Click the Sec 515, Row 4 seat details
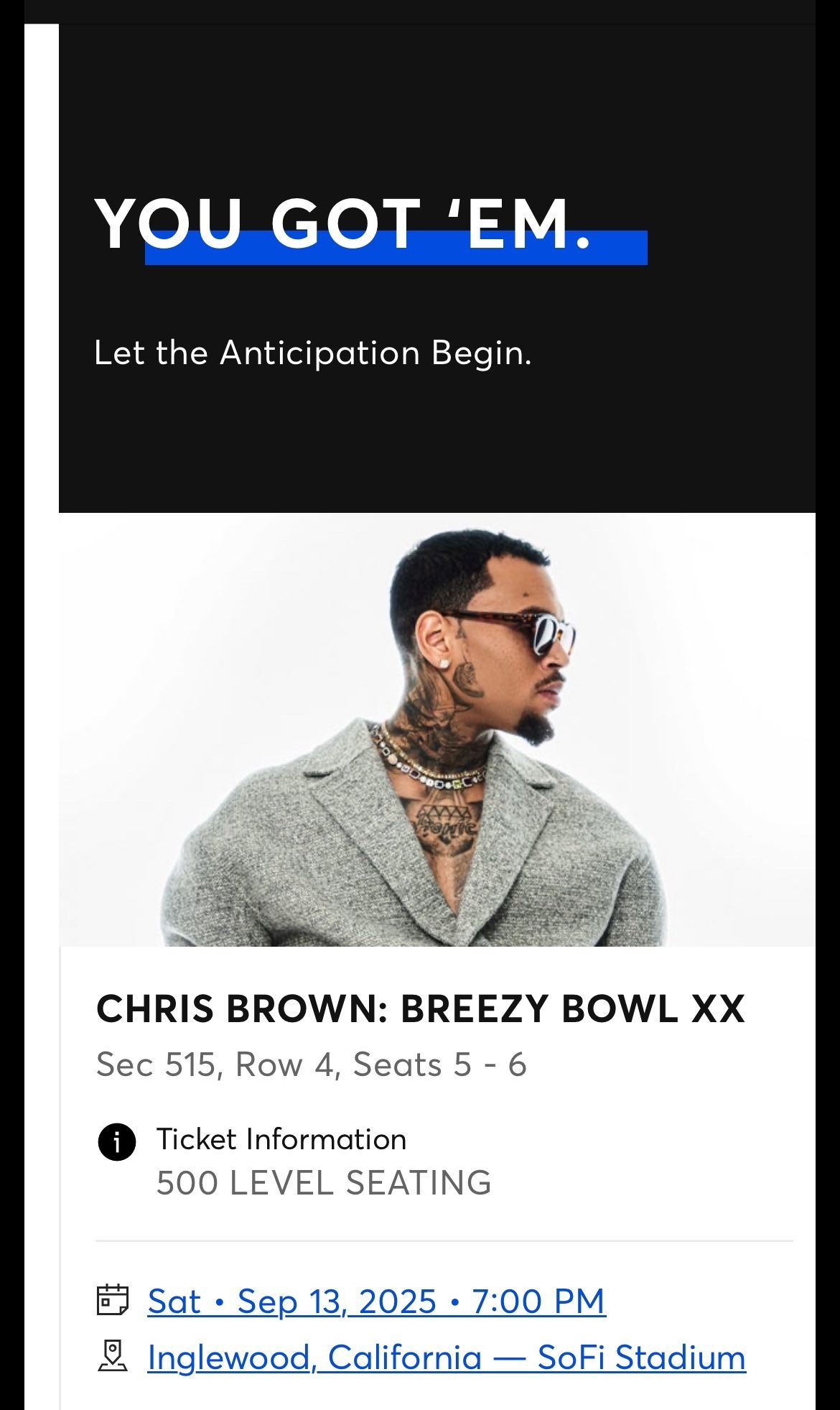Image resolution: width=840 pixels, height=1410 pixels. 312,1064
